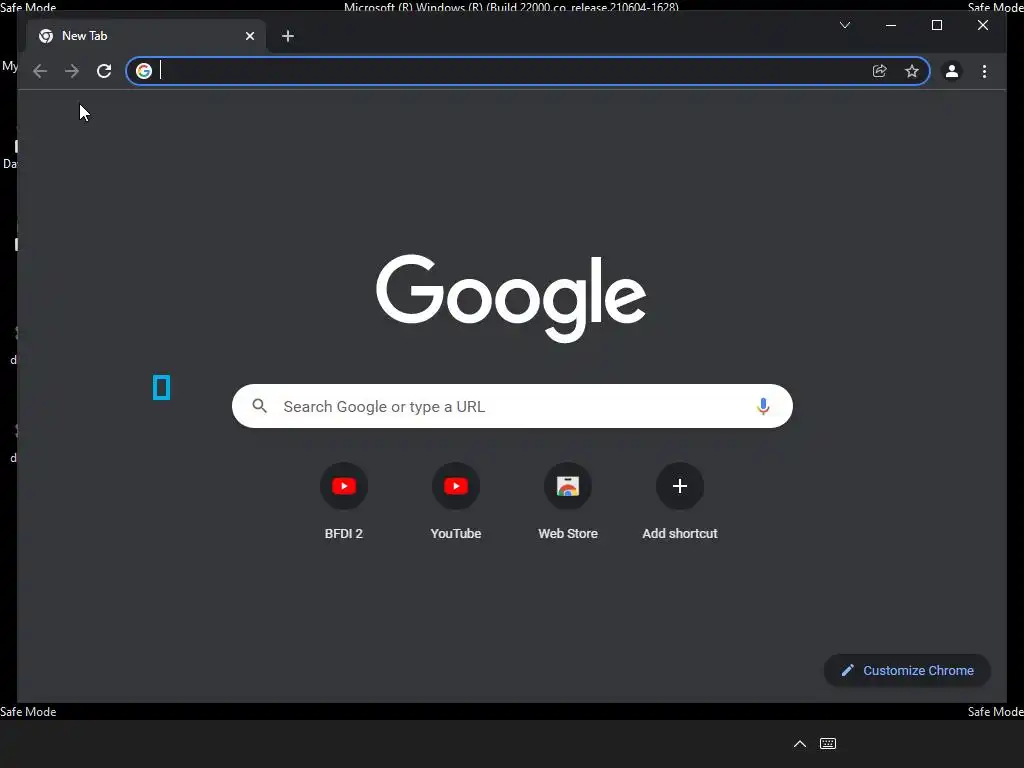Click Customize Chrome button
The width and height of the screenshot is (1024, 768).
[x=907, y=671]
